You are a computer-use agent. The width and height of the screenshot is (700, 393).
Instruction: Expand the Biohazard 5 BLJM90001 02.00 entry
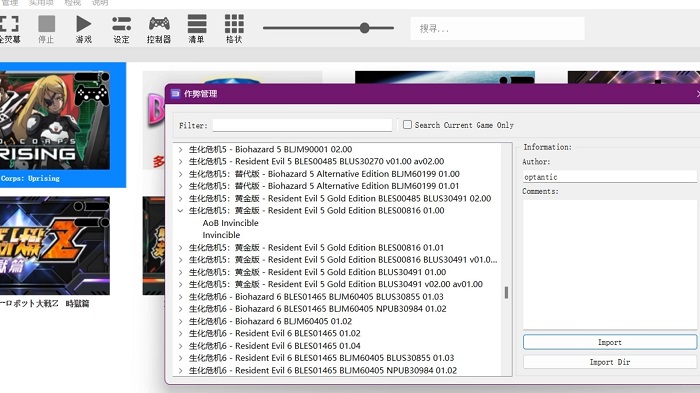[x=180, y=149]
